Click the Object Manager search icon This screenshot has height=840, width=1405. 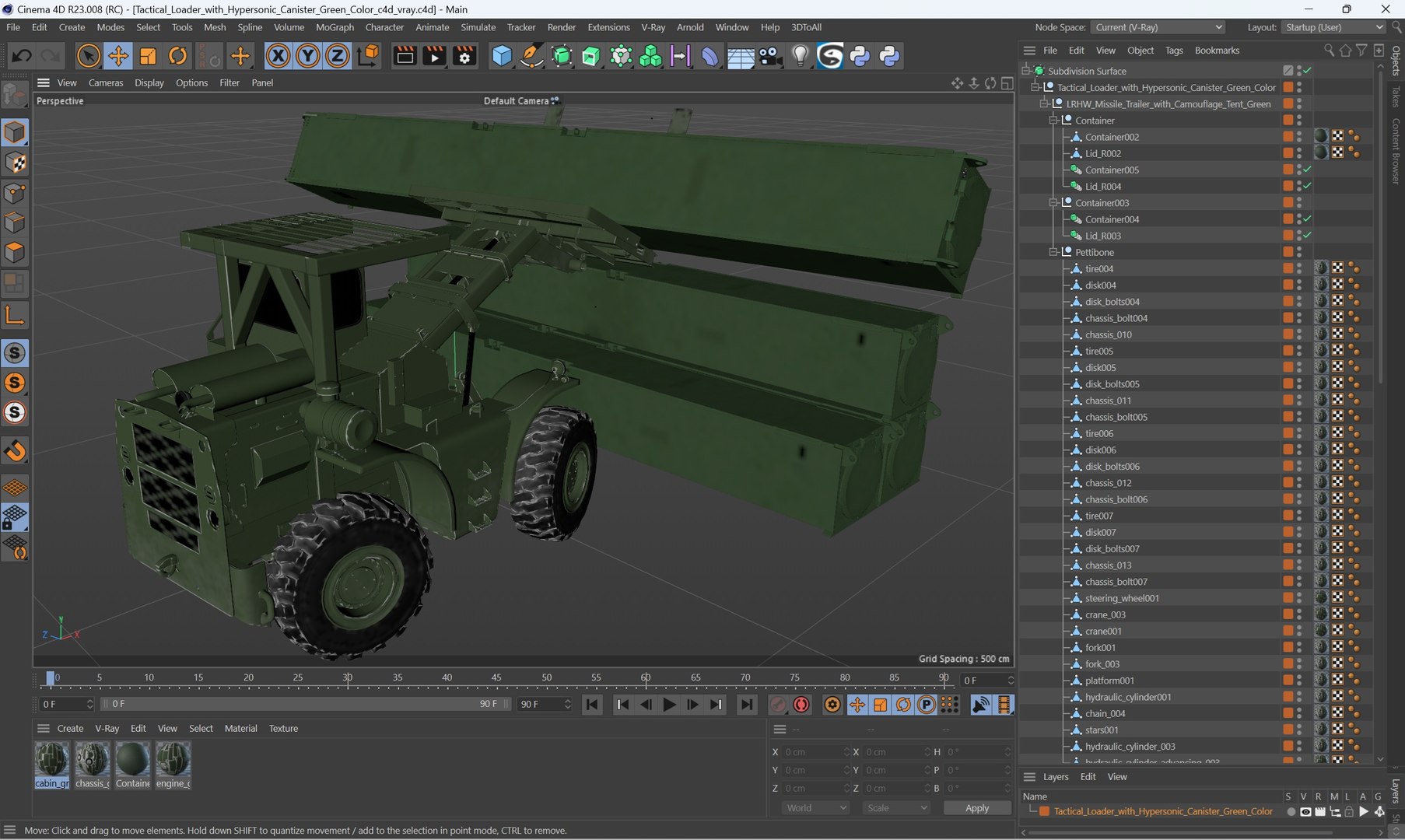(x=1329, y=51)
